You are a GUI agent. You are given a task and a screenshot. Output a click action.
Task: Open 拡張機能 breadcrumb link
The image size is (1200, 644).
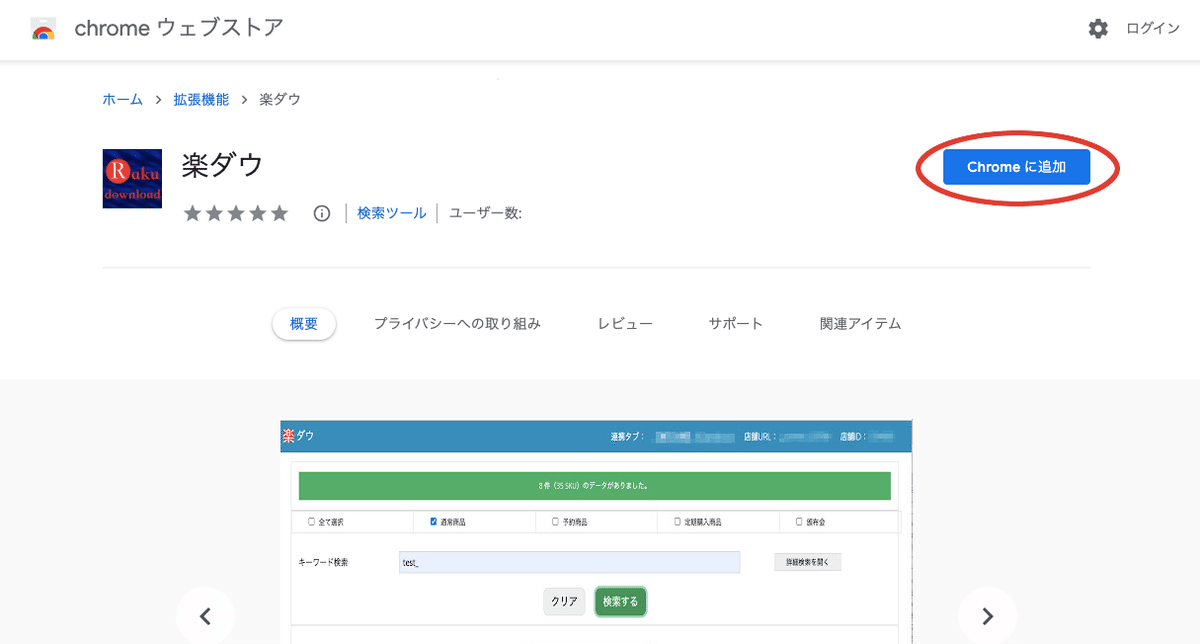click(201, 99)
